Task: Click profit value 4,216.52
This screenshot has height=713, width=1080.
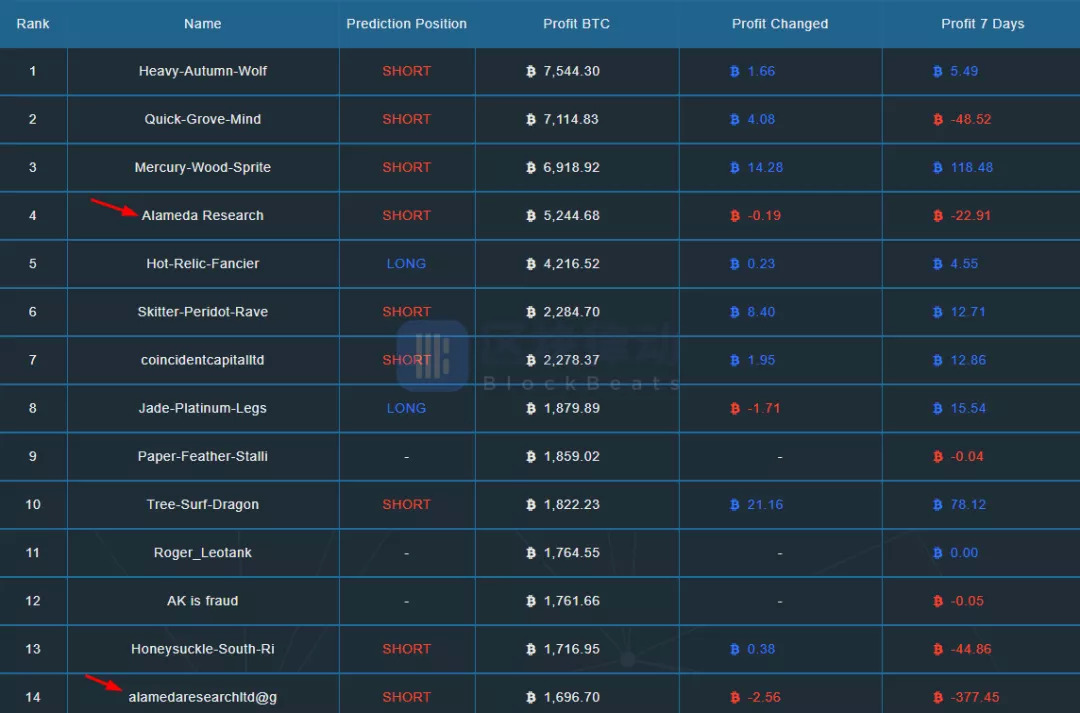Action: tap(571, 264)
